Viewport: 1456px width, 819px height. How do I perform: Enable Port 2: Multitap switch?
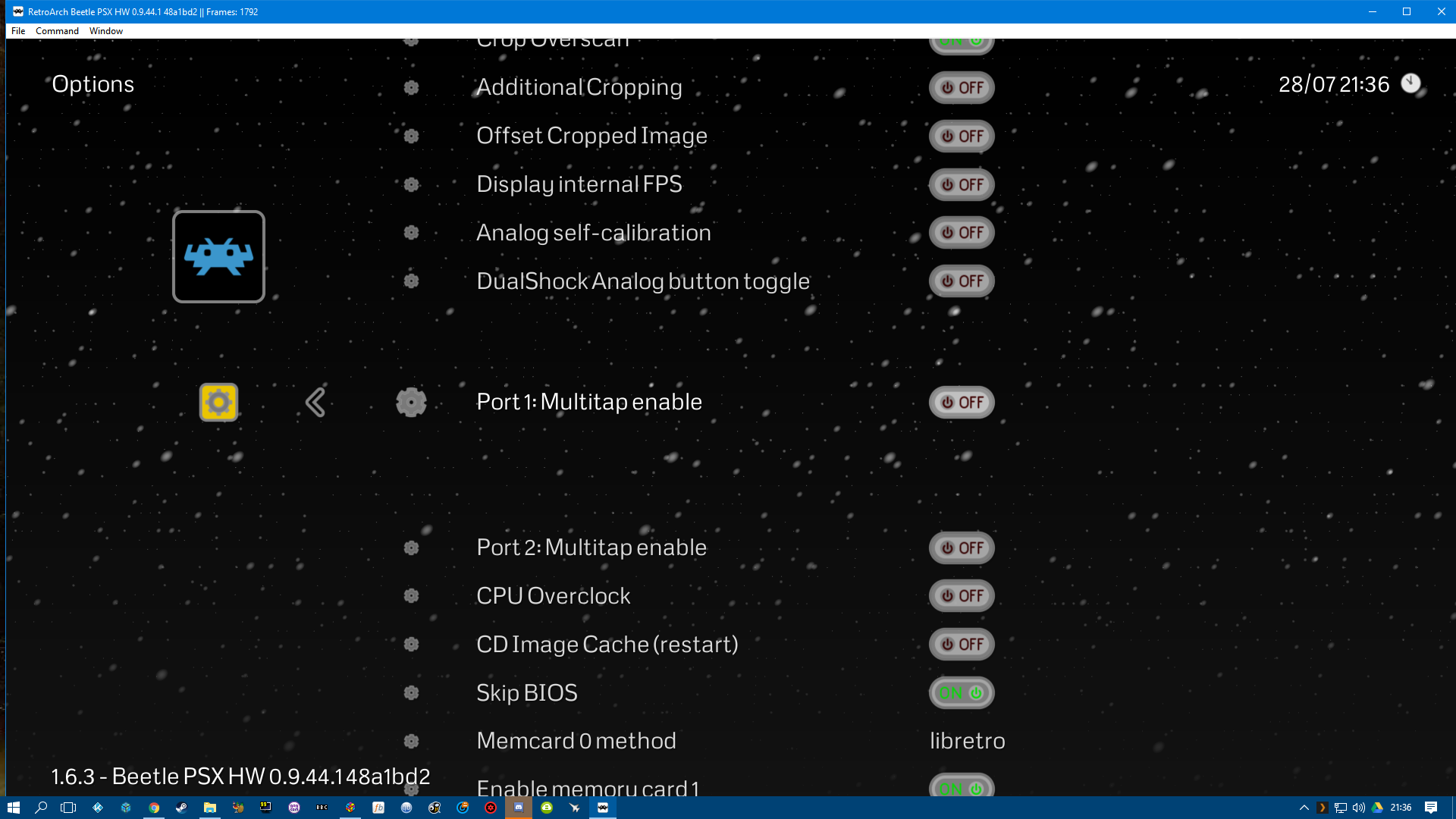click(x=962, y=548)
